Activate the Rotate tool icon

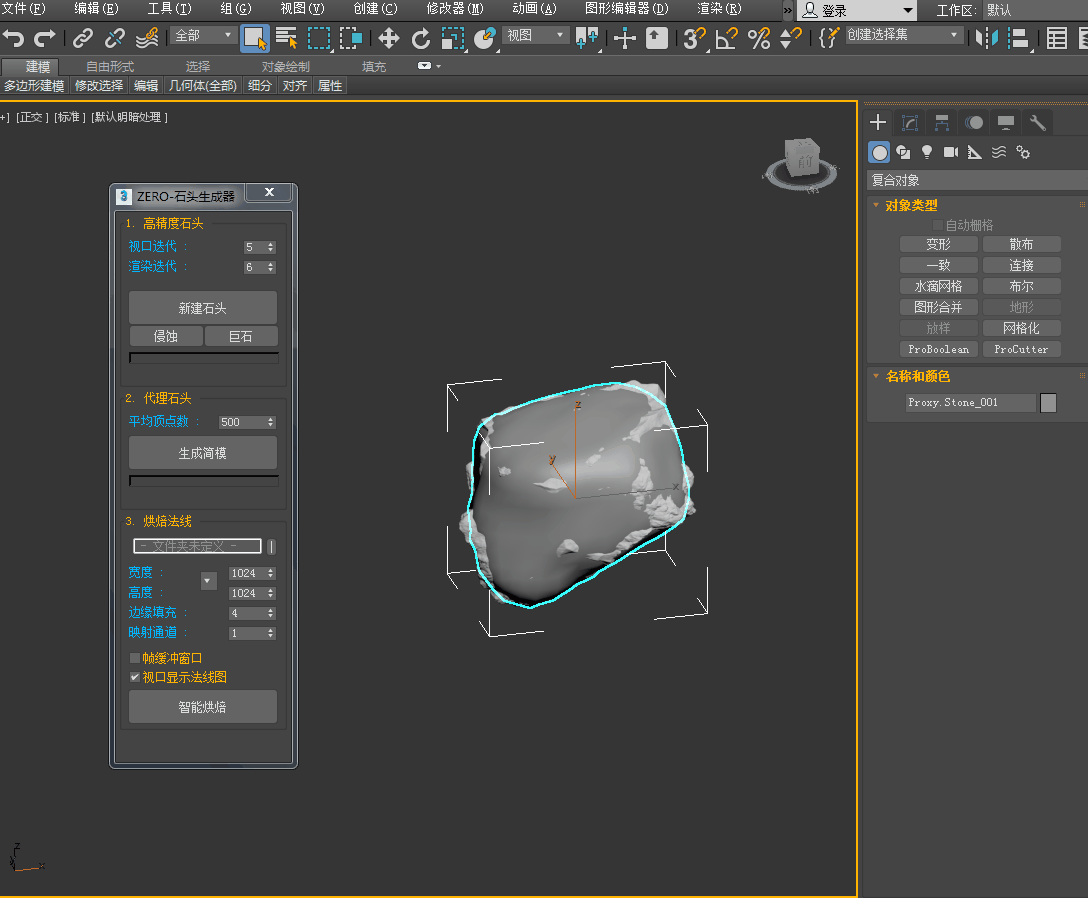(x=421, y=39)
